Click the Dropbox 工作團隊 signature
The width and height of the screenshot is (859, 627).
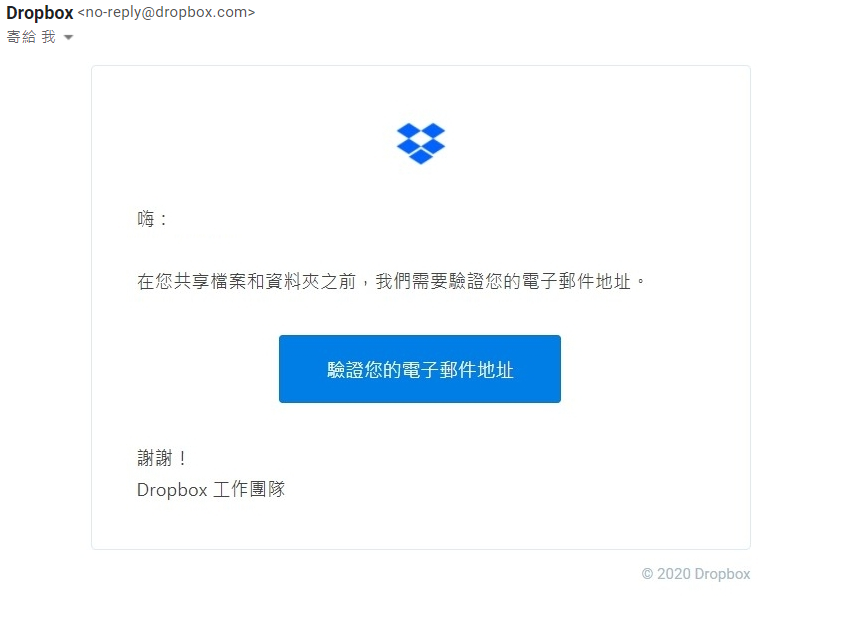211,489
